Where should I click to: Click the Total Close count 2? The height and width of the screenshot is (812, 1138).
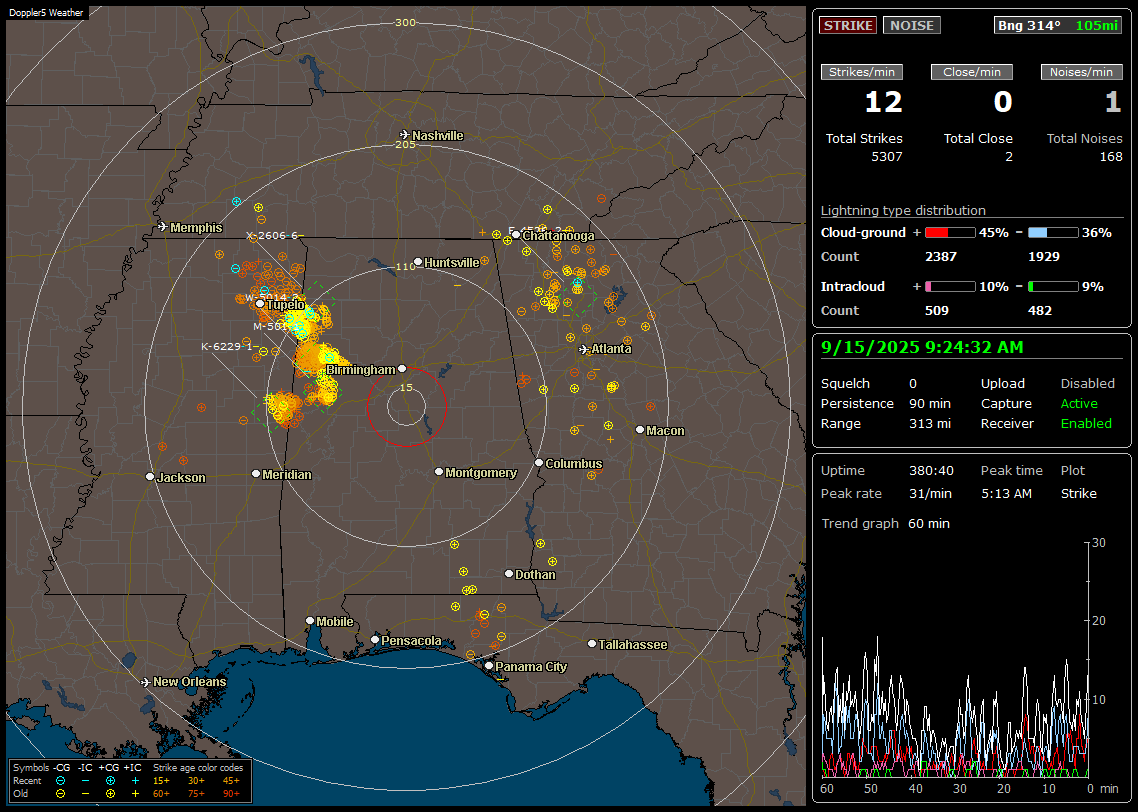click(1009, 157)
